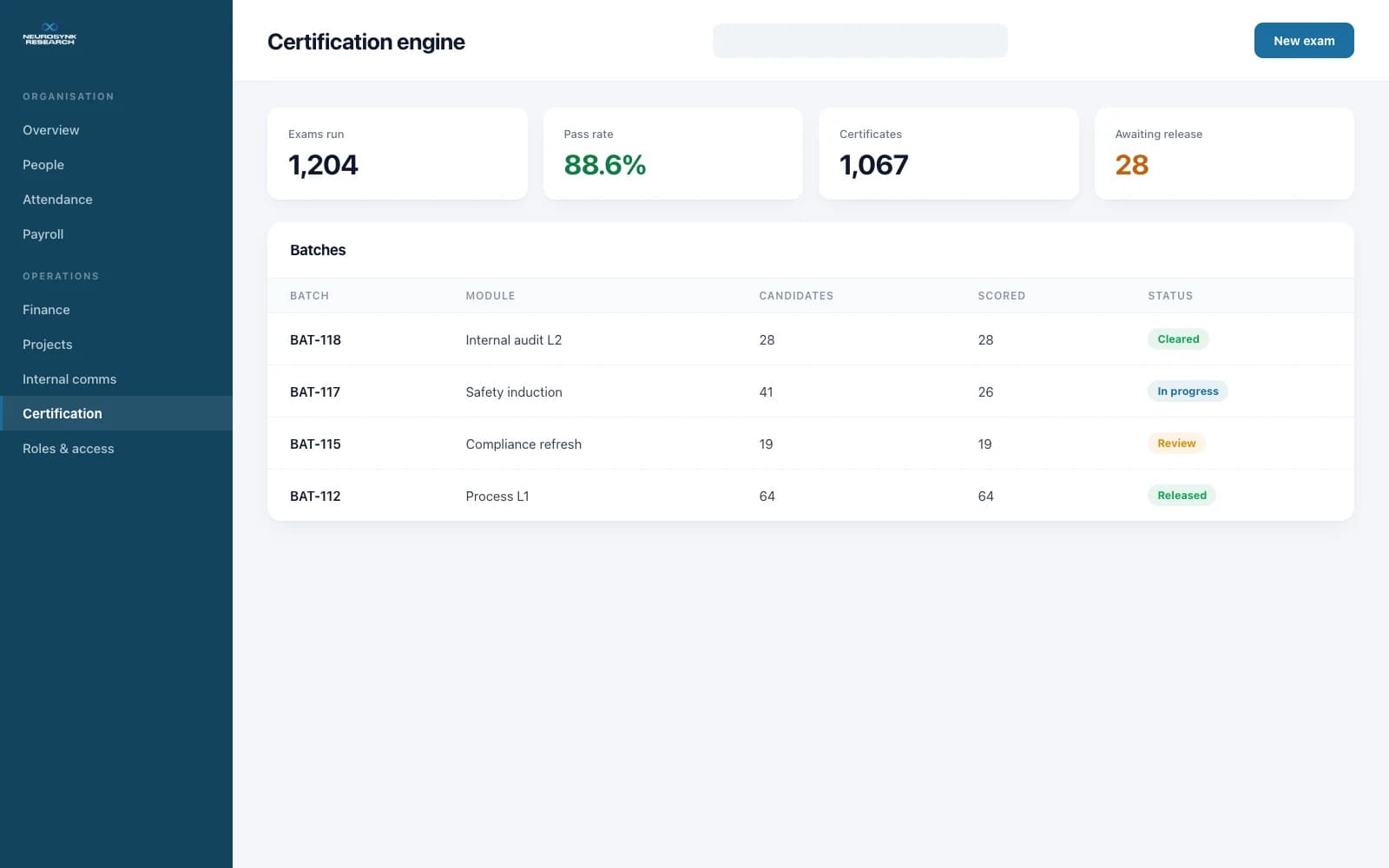Click the search field in the header
Image resolution: width=1389 pixels, height=868 pixels.
860,41
